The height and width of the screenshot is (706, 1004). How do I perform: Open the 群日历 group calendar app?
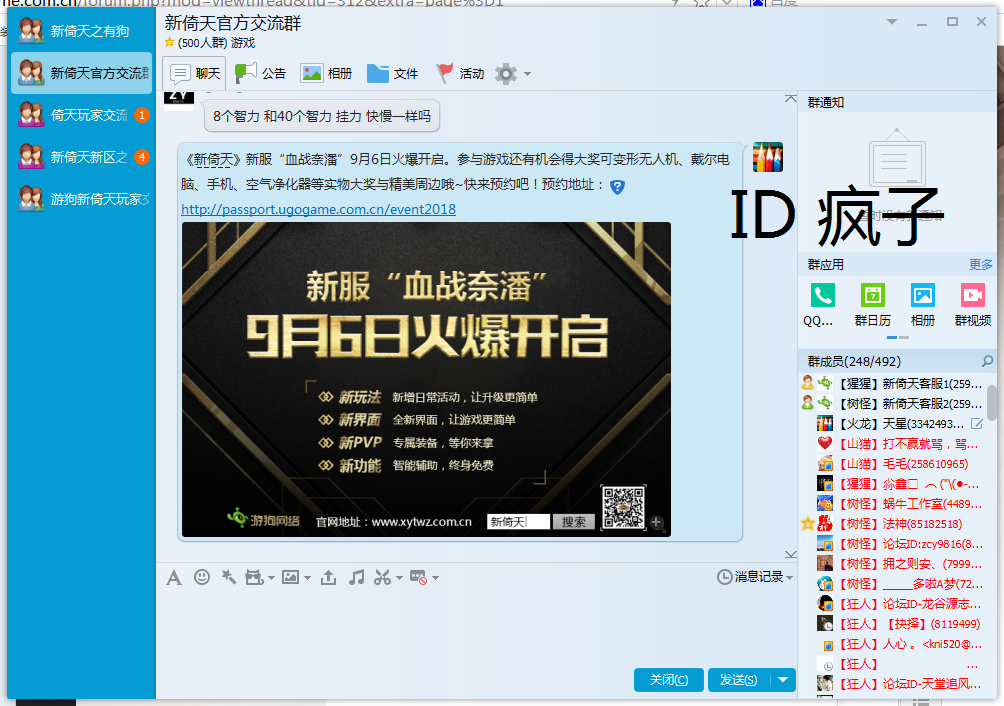pos(871,297)
